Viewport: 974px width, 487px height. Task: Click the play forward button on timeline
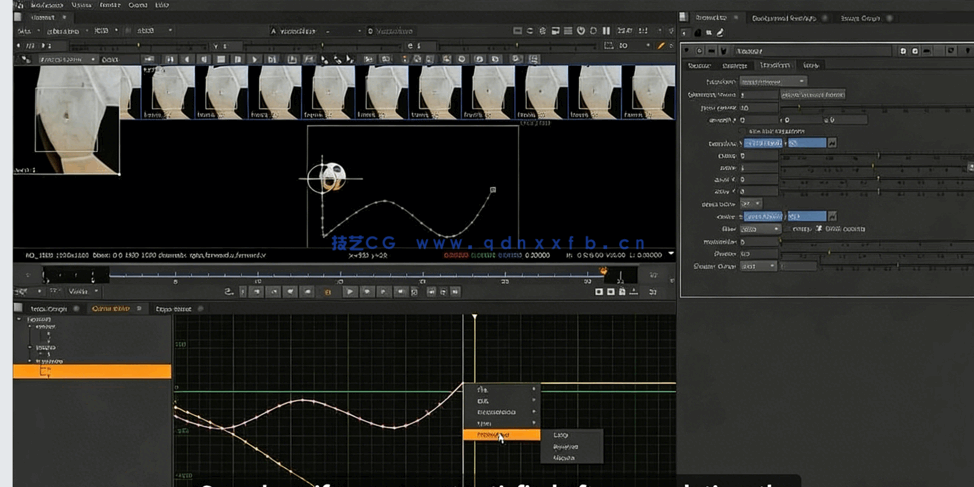[349, 292]
